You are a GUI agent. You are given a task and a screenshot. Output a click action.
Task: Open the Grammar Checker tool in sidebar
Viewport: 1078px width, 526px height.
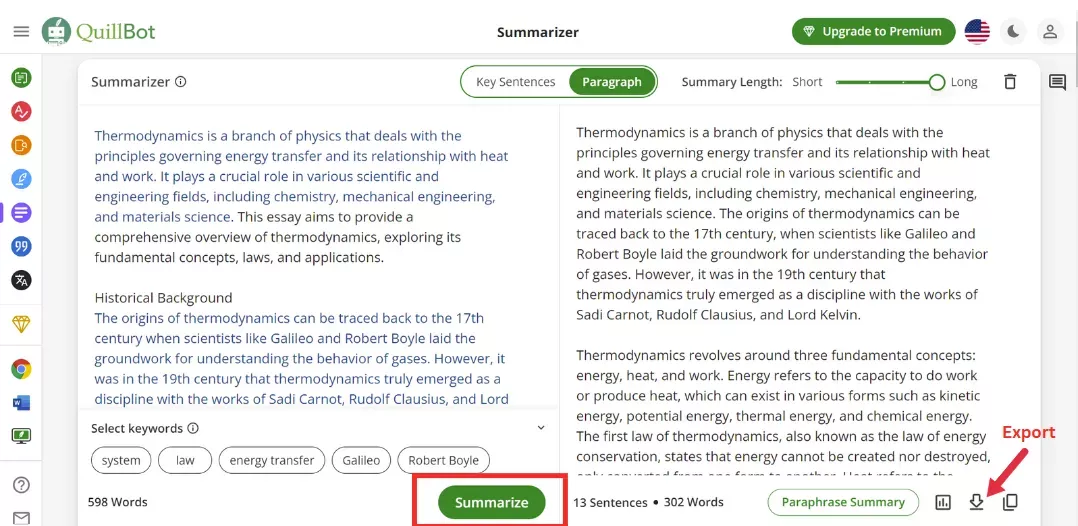pos(21,111)
